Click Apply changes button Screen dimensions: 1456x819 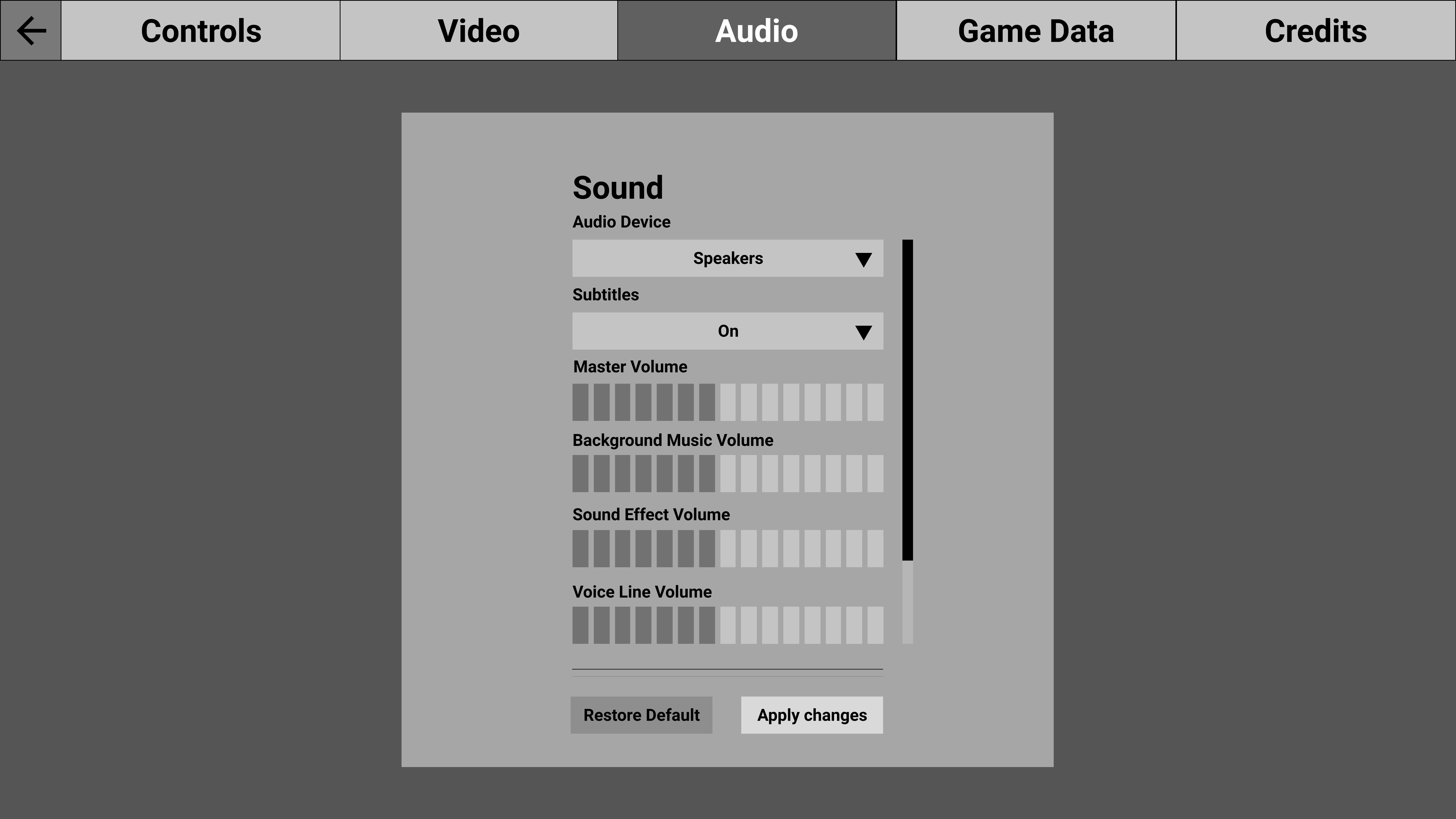pyautogui.click(x=812, y=715)
